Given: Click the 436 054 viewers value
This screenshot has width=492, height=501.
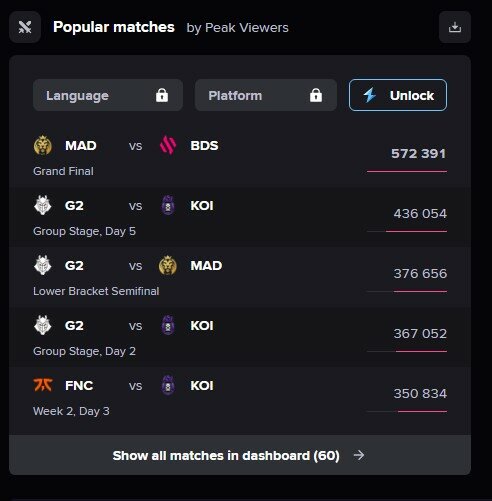Looking at the screenshot, I should coord(420,214).
